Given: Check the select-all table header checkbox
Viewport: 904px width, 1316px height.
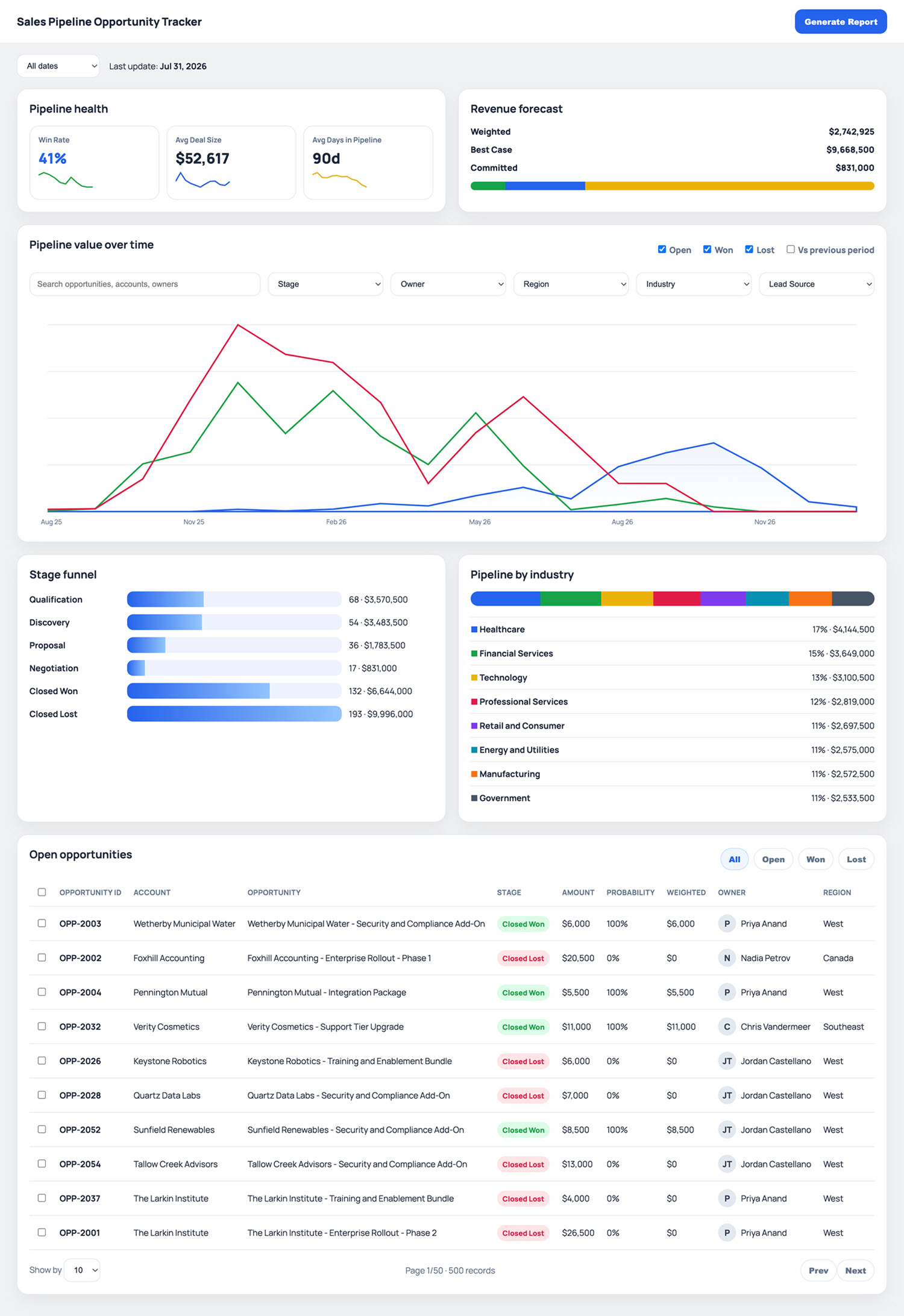Looking at the screenshot, I should pyautogui.click(x=42, y=892).
